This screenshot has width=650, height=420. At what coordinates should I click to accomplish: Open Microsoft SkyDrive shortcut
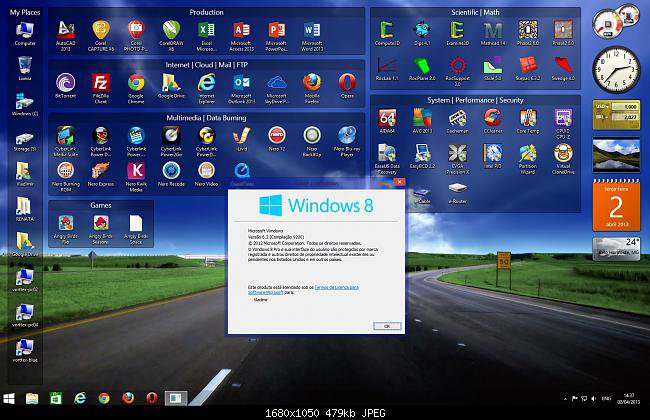point(276,88)
